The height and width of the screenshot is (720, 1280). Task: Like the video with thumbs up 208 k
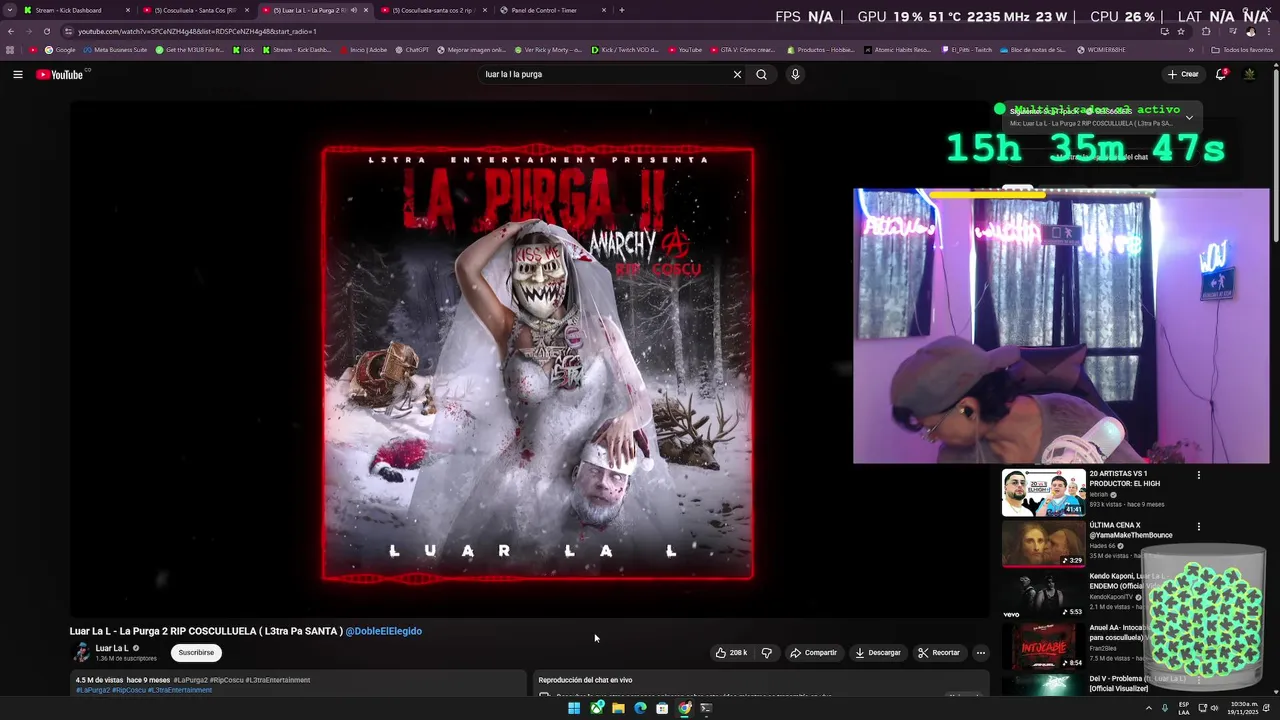(x=731, y=653)
